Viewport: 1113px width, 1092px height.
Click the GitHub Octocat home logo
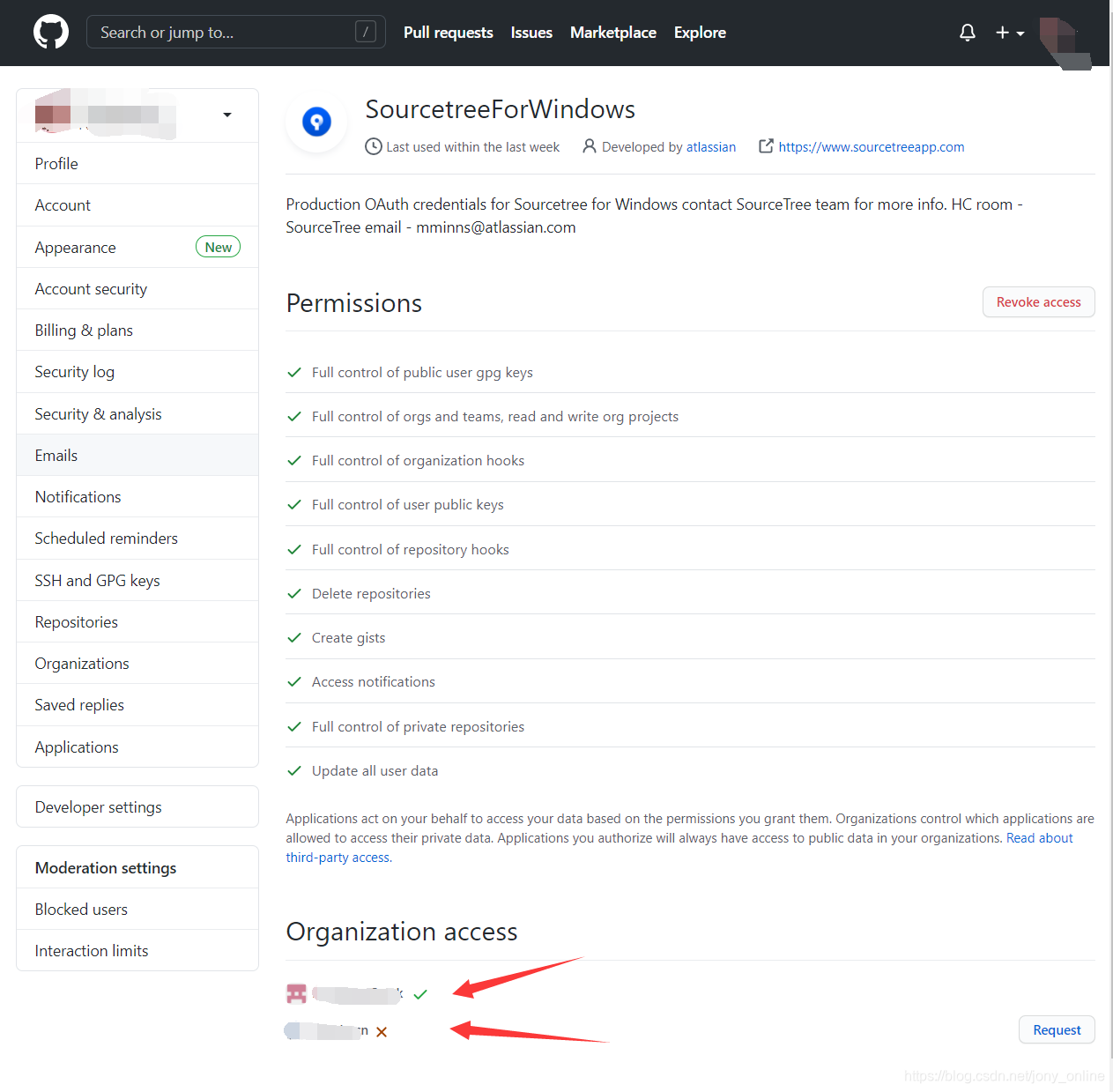50,32
